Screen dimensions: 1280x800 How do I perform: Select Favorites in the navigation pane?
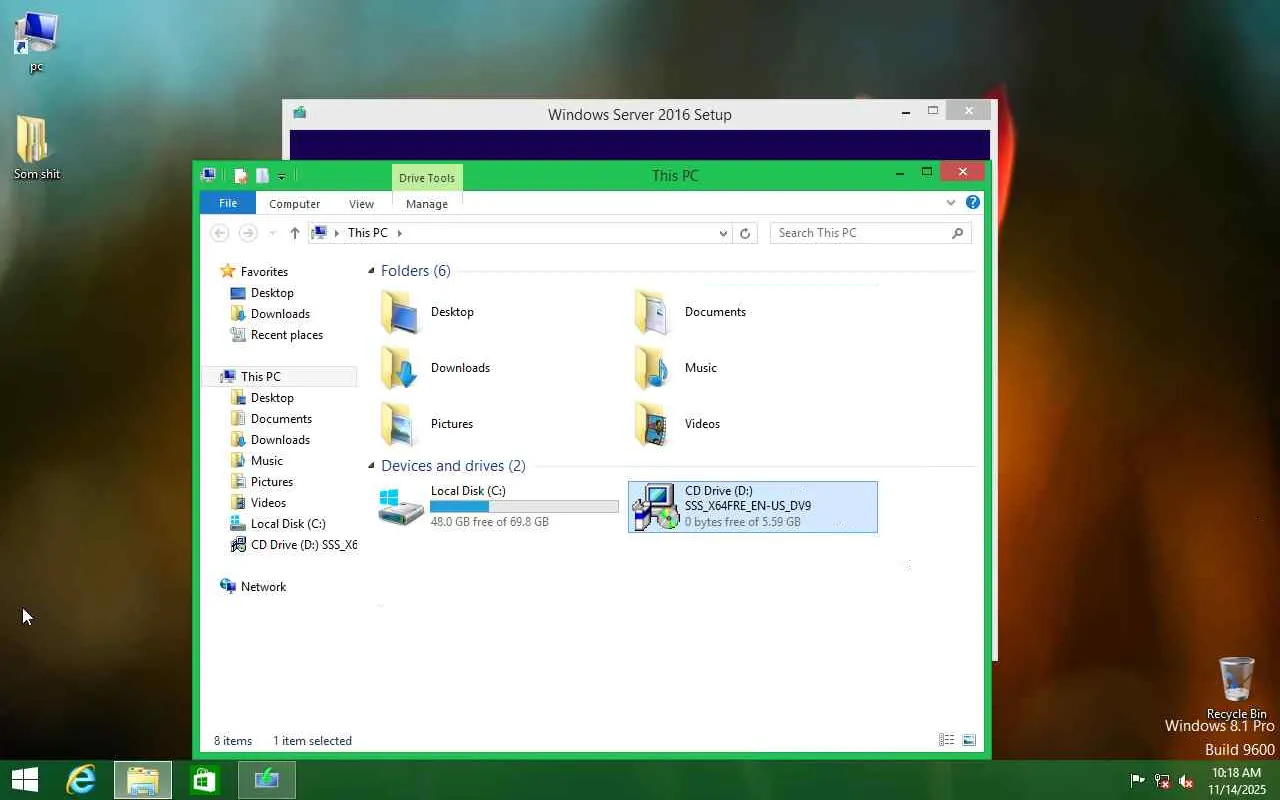coord(264,271)
